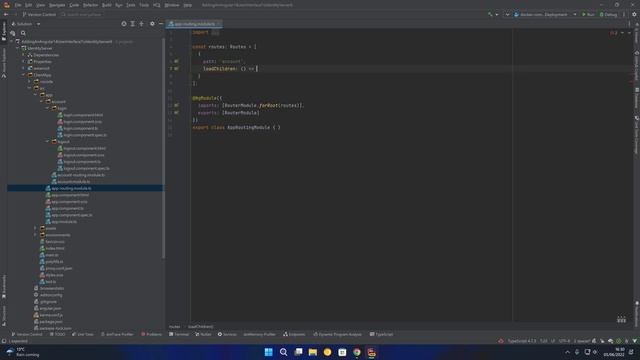The width and height of the screenshot is (640, 360).
Task: Open the Endpoints tool window
Action: click(294, 334)
